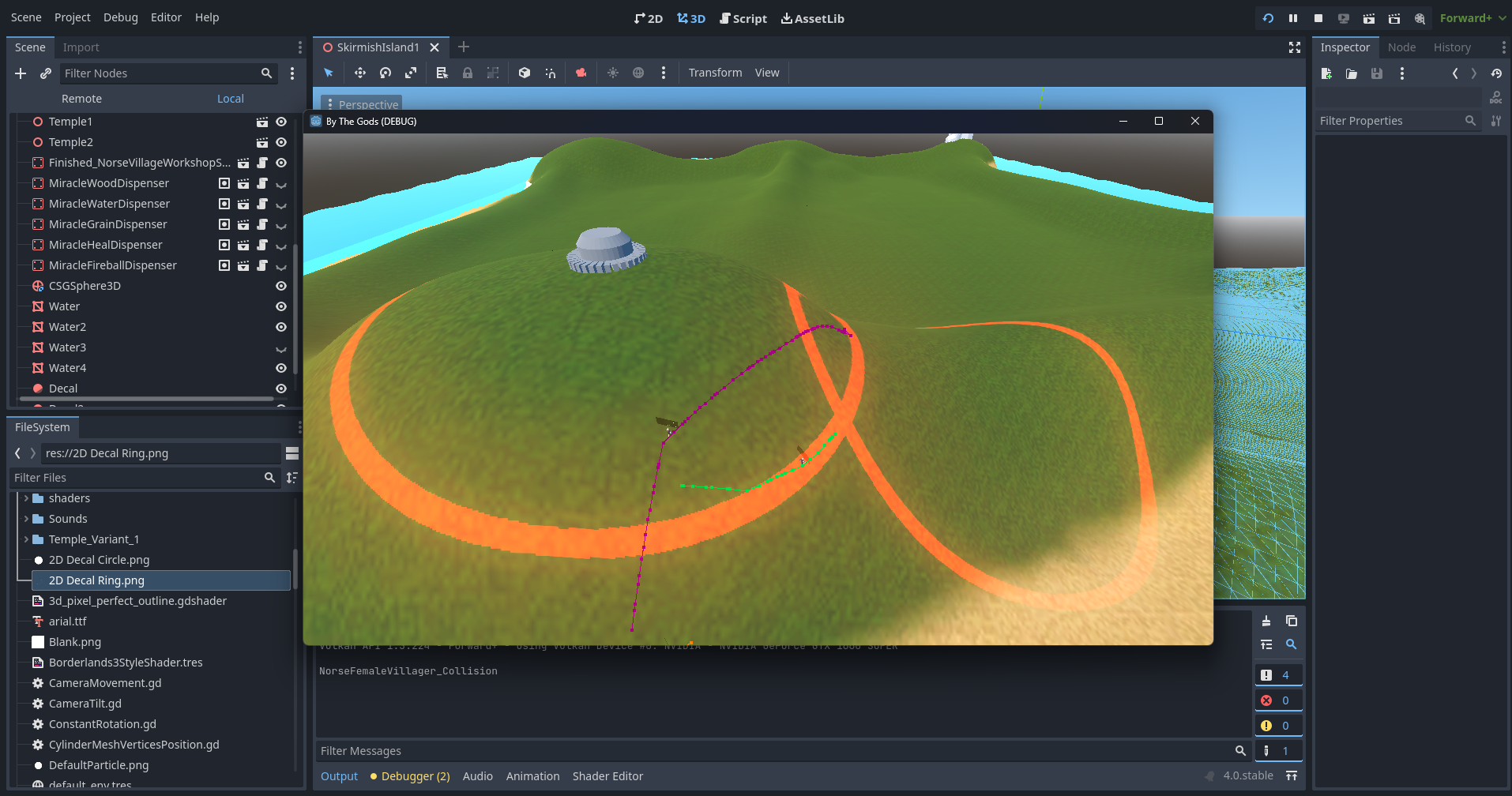Toggle the warnings filter showing 0
1512x796 pixels.
(1278, 726)
